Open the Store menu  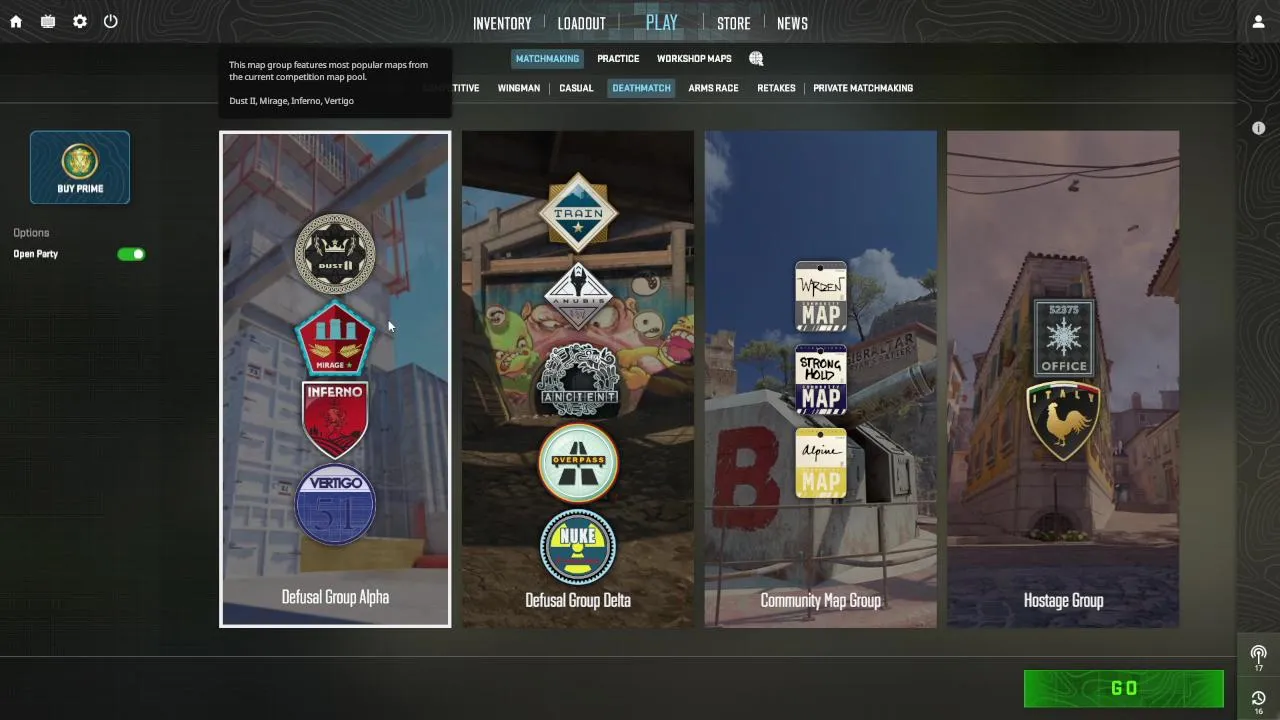[x=733, y=23]
